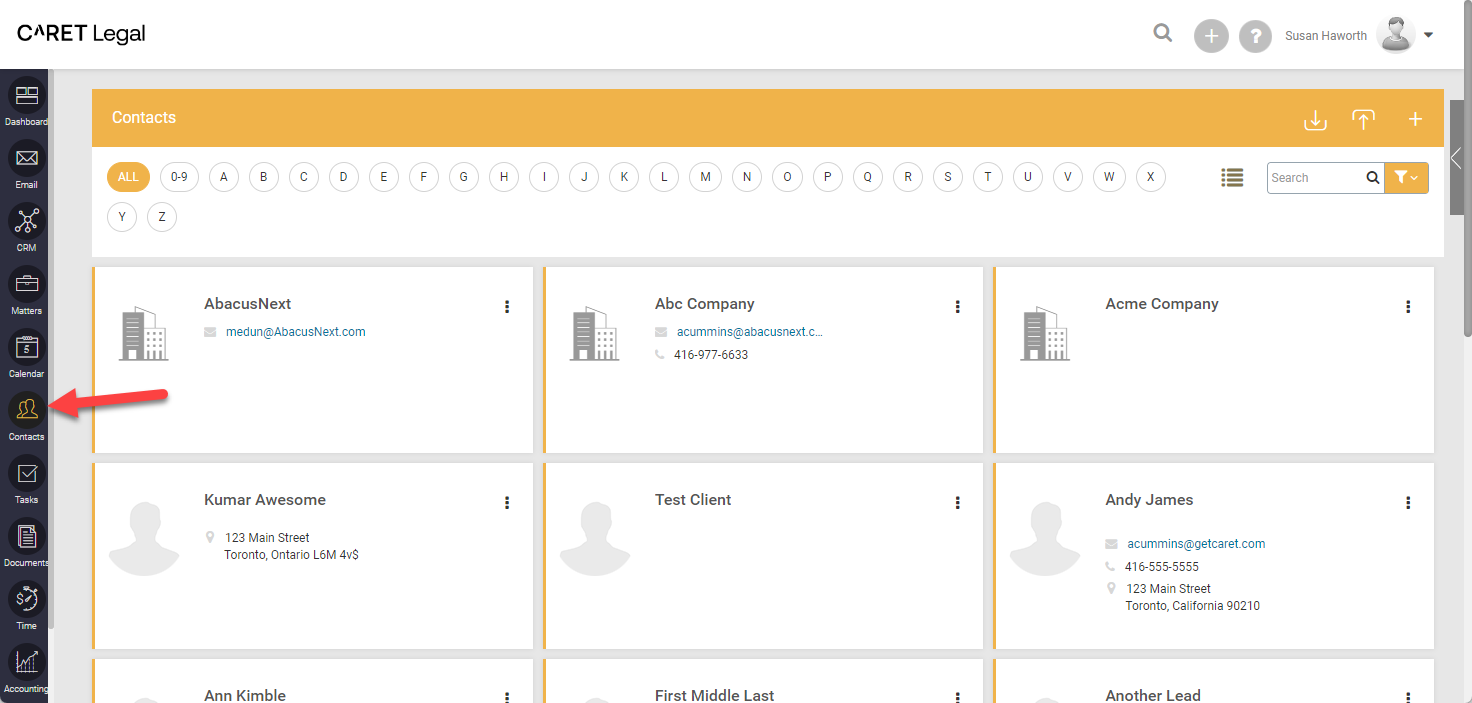Filter contacts by letter Y
The width and height of the screenshot is (1472, 703).
point(122,216)
